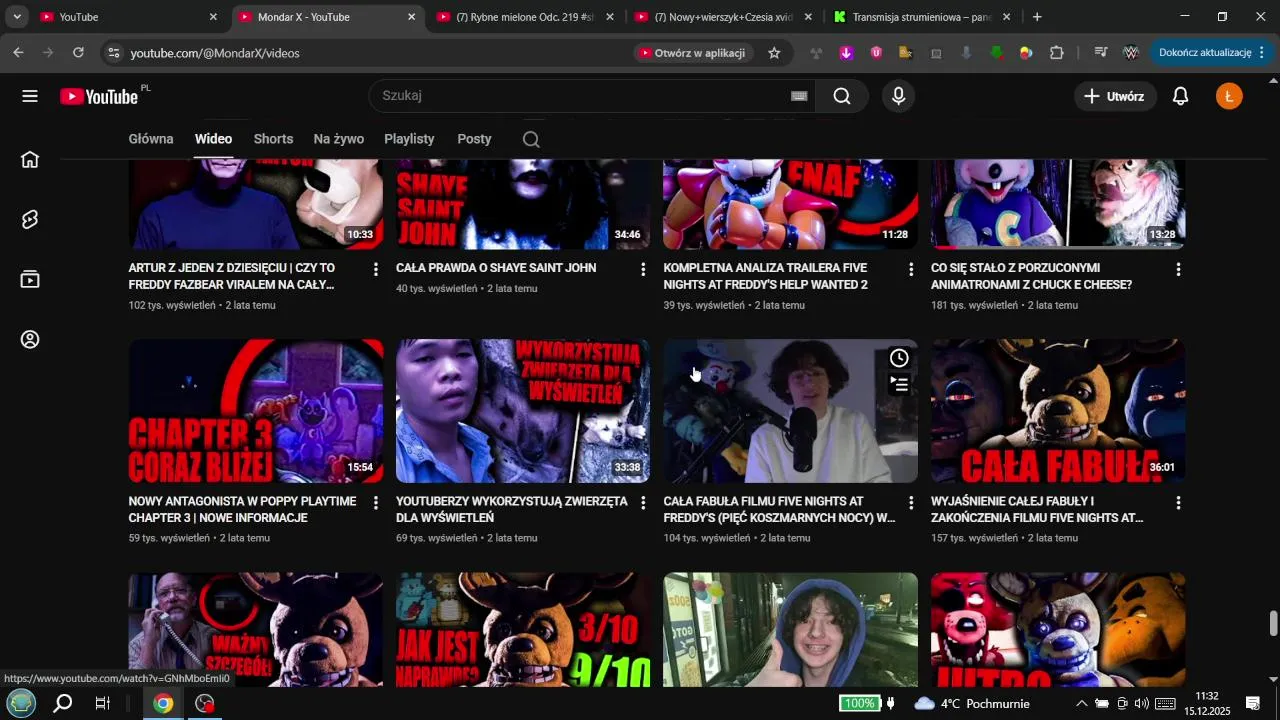Click the magnifier search button
The image size is (1280, 720).
click(842, 96)
